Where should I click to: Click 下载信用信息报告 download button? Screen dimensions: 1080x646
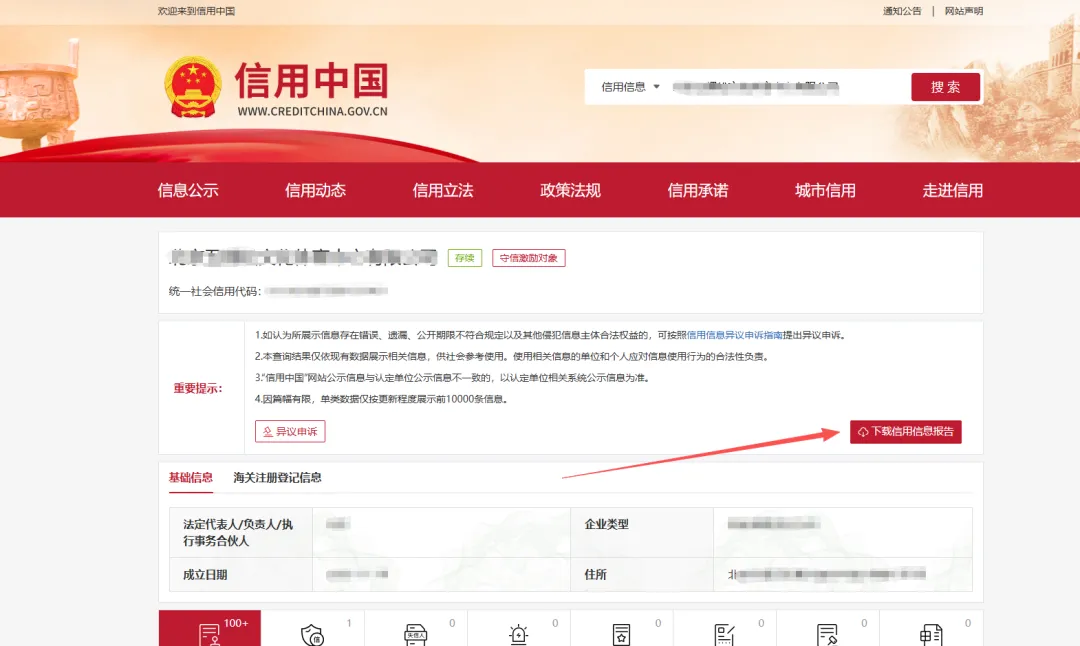tap(906, 432)
